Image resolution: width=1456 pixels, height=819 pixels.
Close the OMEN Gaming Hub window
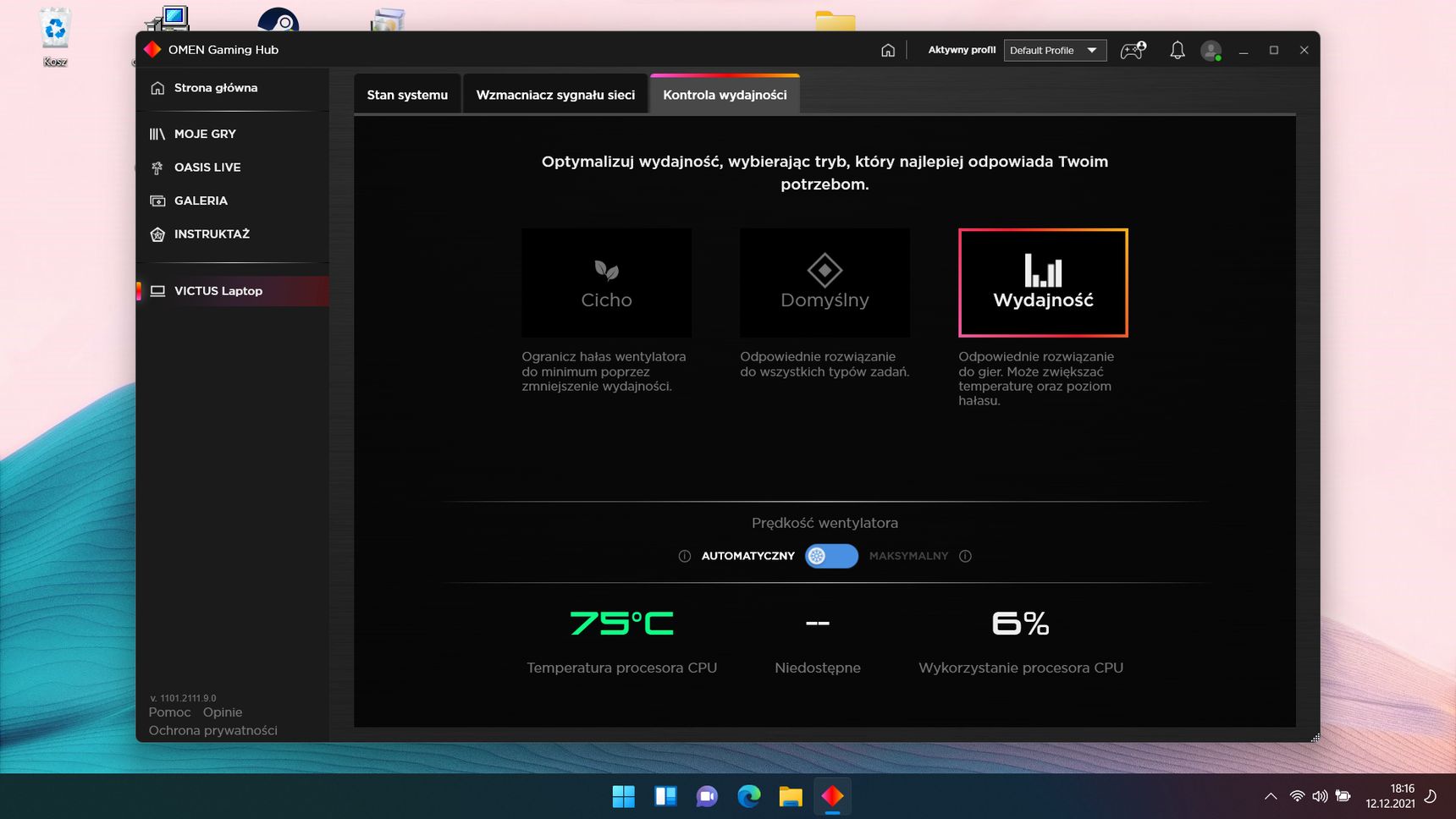pos(1304,50)
